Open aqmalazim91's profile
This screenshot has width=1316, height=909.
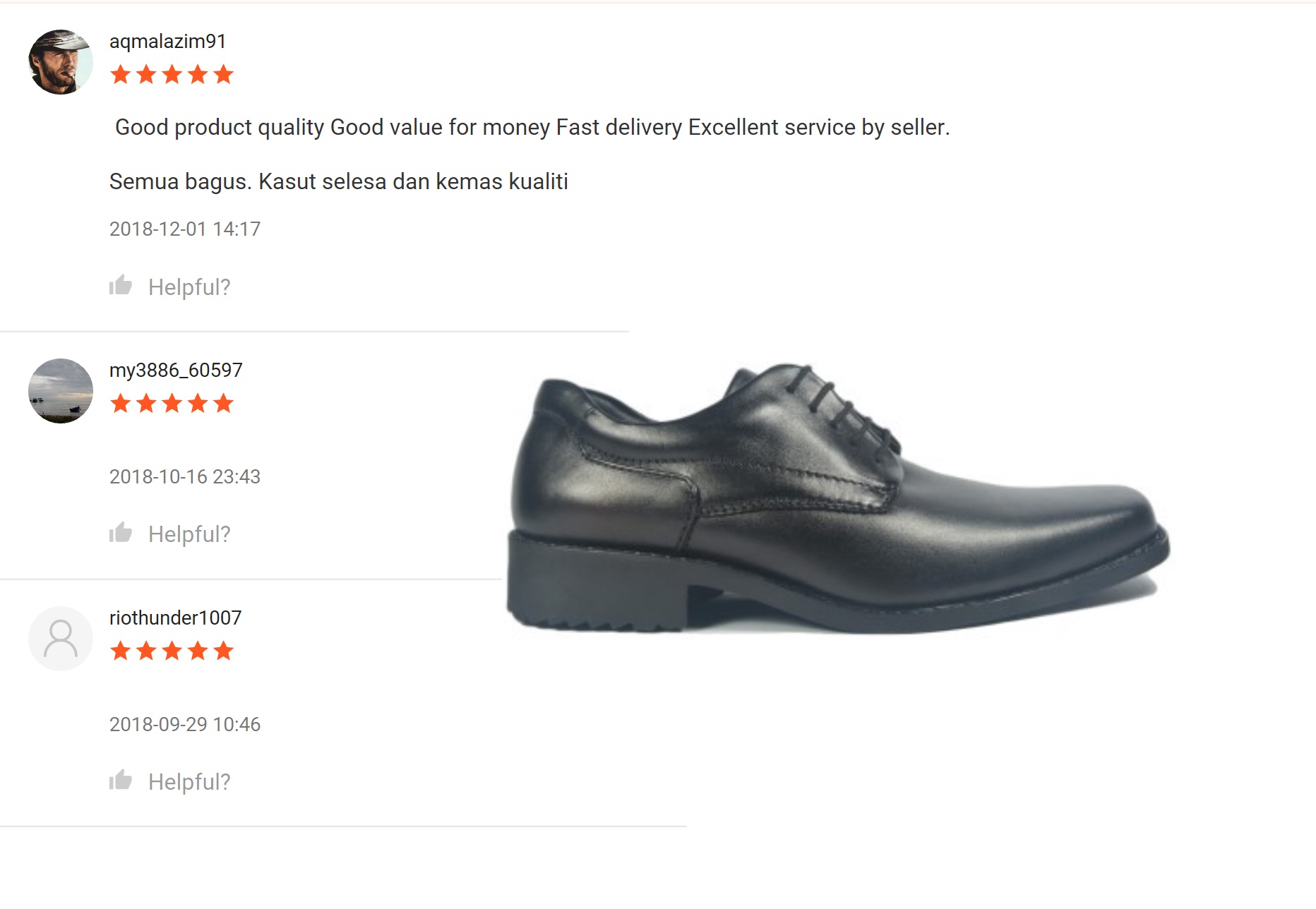coord(166,42)
